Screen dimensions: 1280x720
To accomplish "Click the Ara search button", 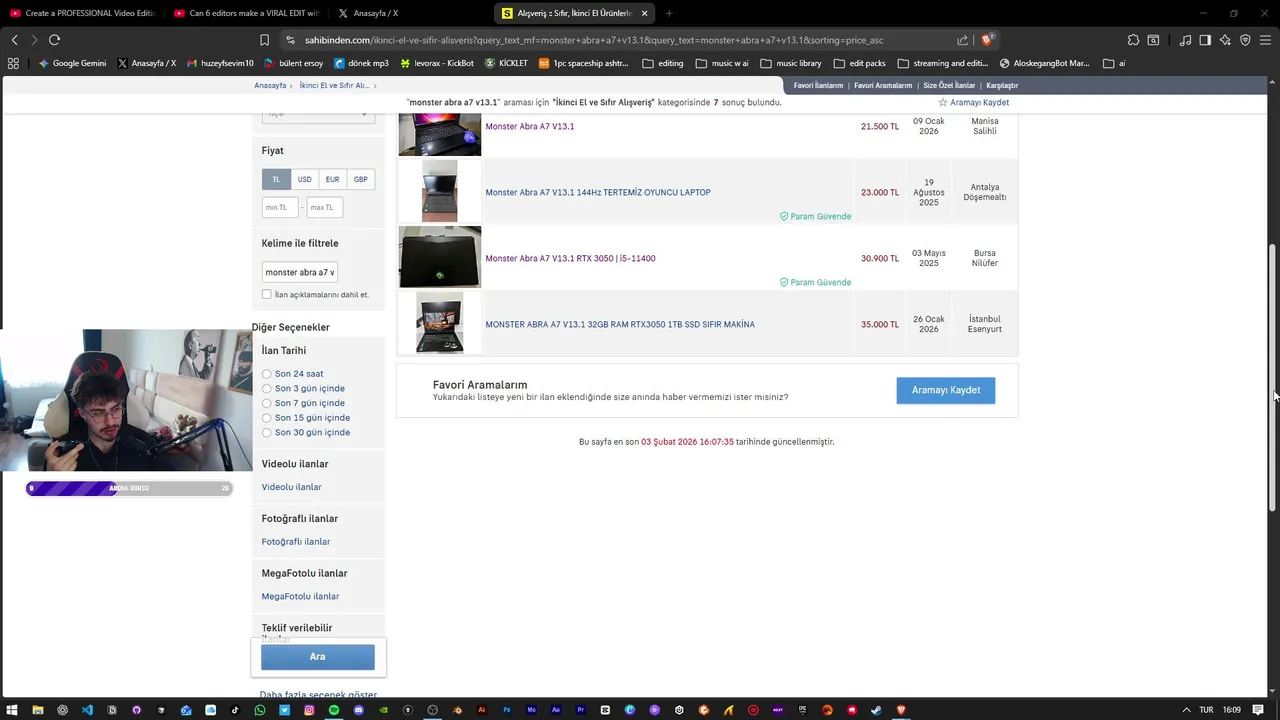I will (318, 657).
